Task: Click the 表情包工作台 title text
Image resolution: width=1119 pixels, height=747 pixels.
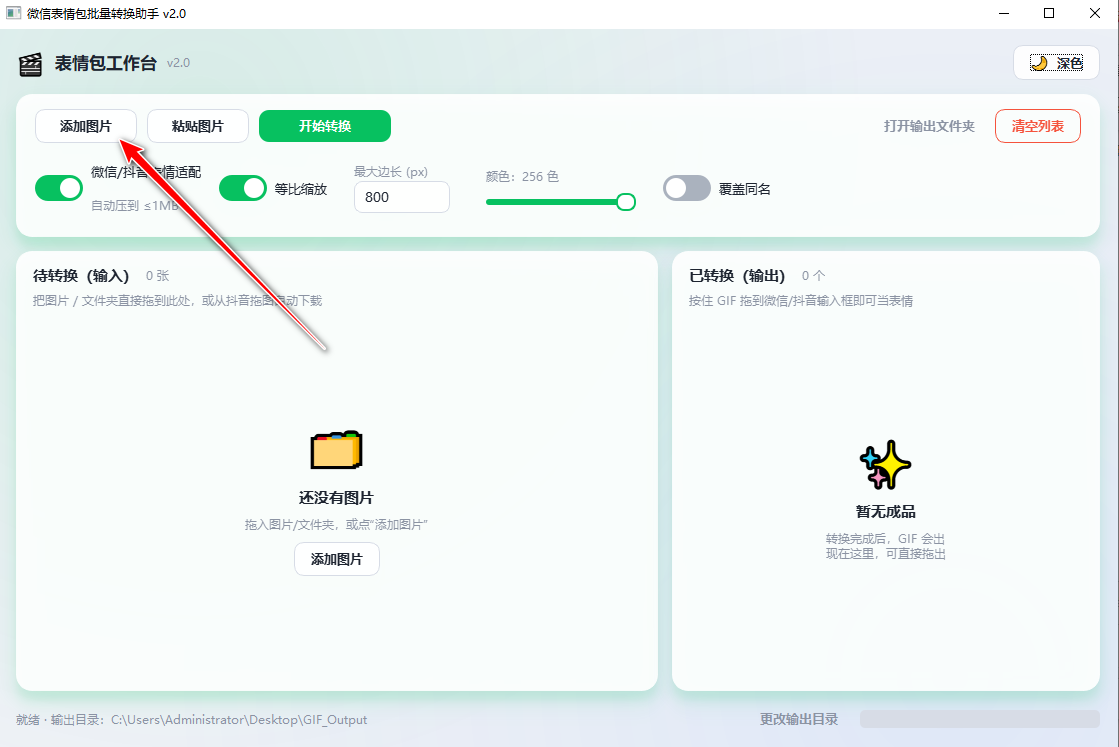Action: click(x=106, y=63)
